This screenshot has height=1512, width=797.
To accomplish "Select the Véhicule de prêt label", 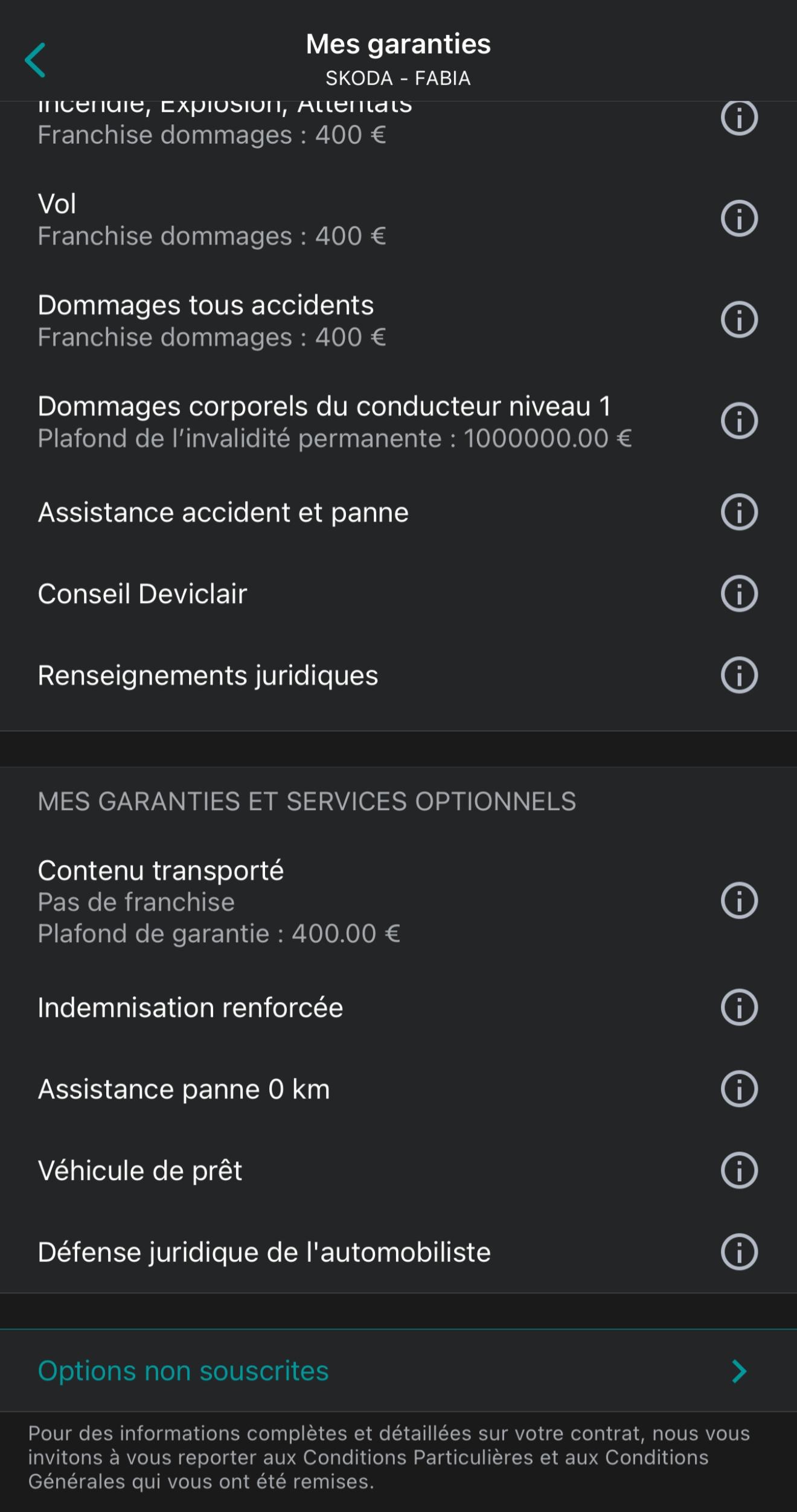I will coord(140,1171).
